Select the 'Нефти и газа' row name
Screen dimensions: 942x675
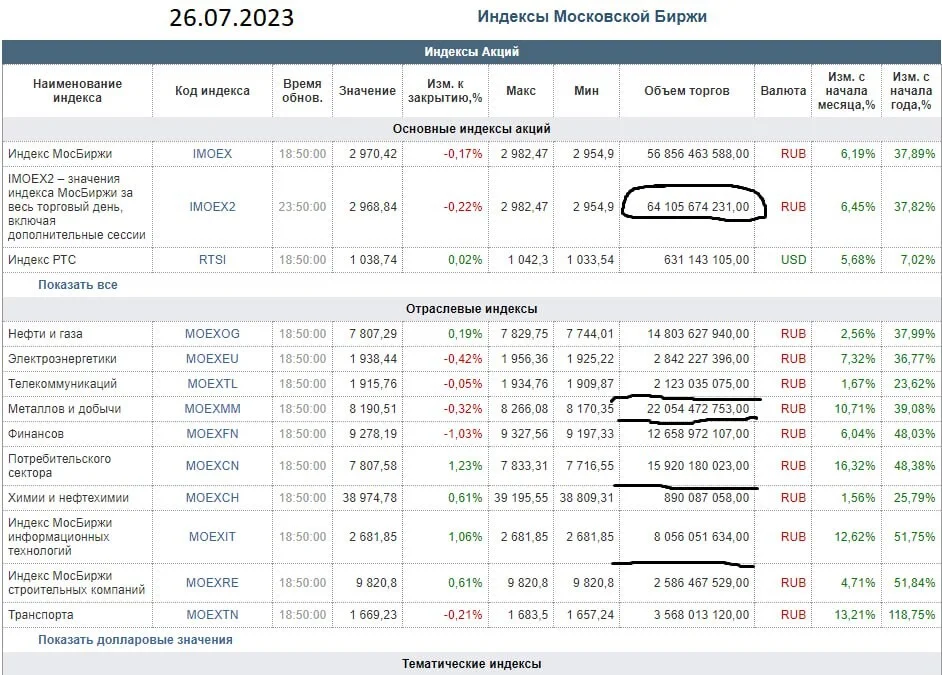point(45,334)
